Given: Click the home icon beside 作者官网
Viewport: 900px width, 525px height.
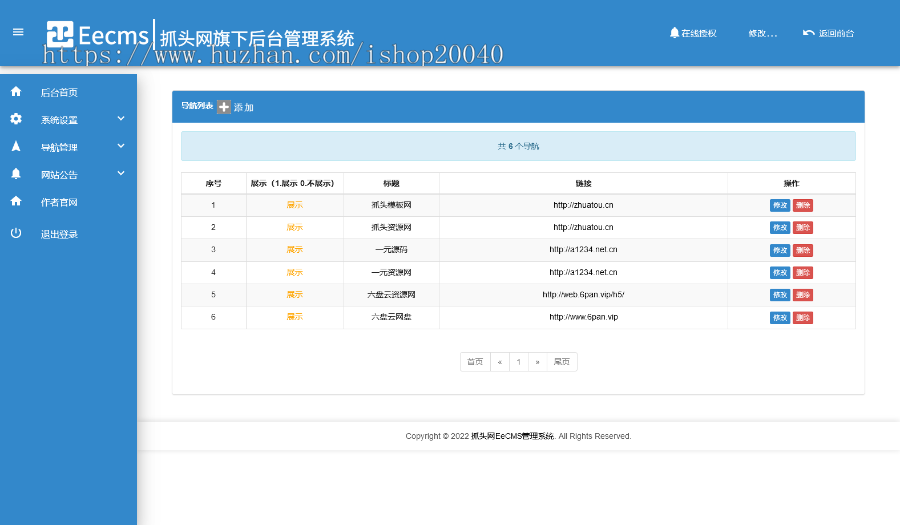Looking at the screenshot, I should tap(16, 201).
